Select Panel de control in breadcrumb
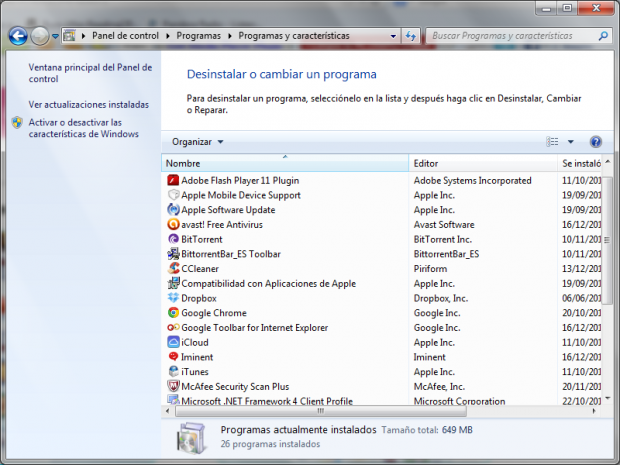Screen dimensions: 620x465 pyautogui.click(x=125, y=36)
